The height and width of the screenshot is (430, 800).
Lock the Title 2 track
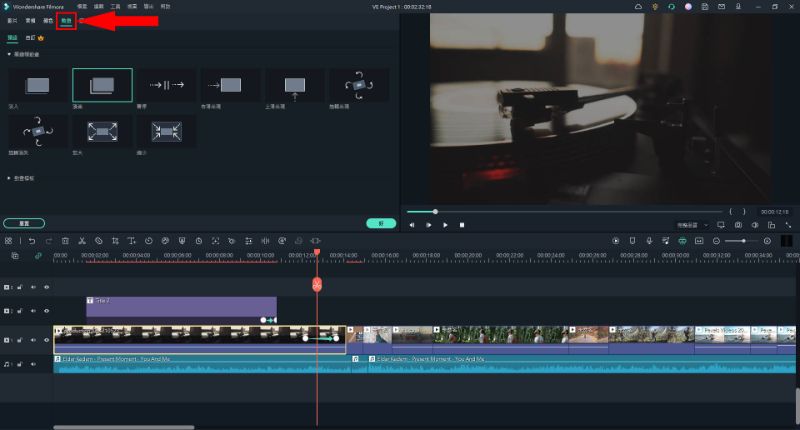pos(19,311)
